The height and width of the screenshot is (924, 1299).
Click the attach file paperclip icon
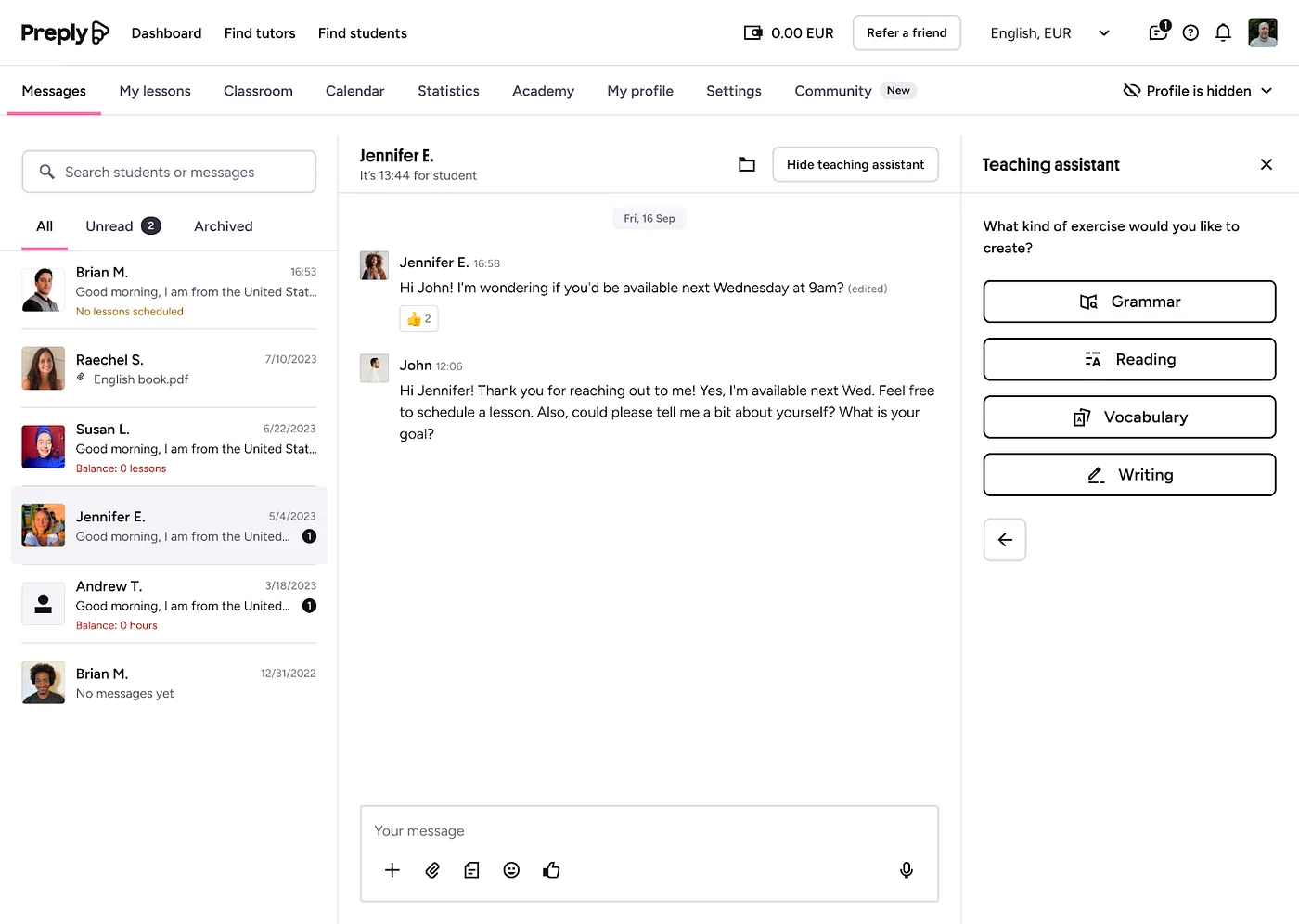coord(432,870)
